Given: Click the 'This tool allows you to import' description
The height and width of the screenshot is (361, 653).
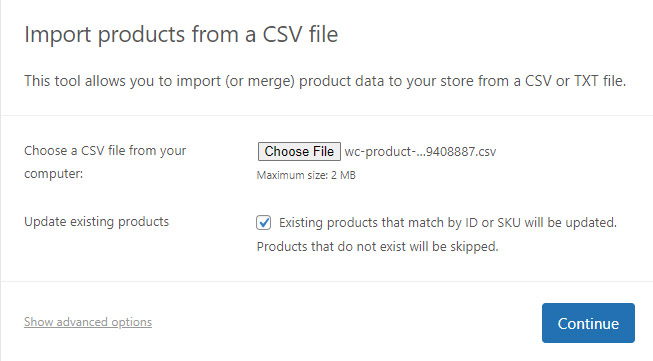Looking at the screenshot, I should click(325, 81).
